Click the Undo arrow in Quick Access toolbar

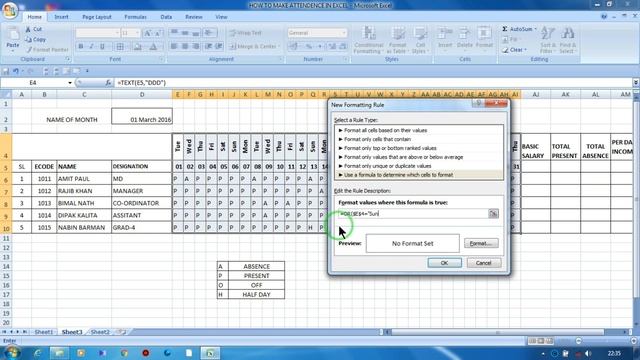click(x=16, y=71)
